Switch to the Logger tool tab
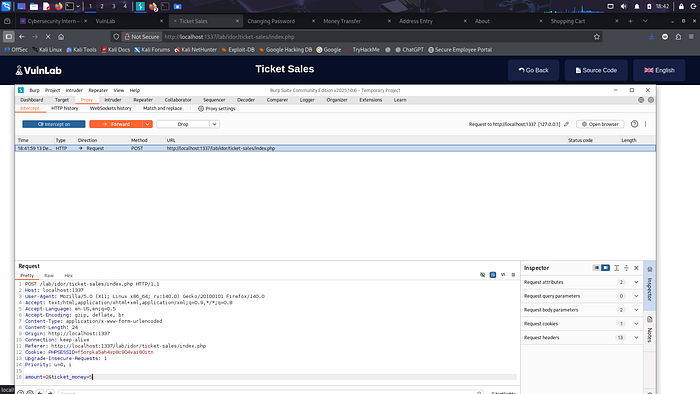Viewport: 700px width, 394px height. click(x=307, y=100)
